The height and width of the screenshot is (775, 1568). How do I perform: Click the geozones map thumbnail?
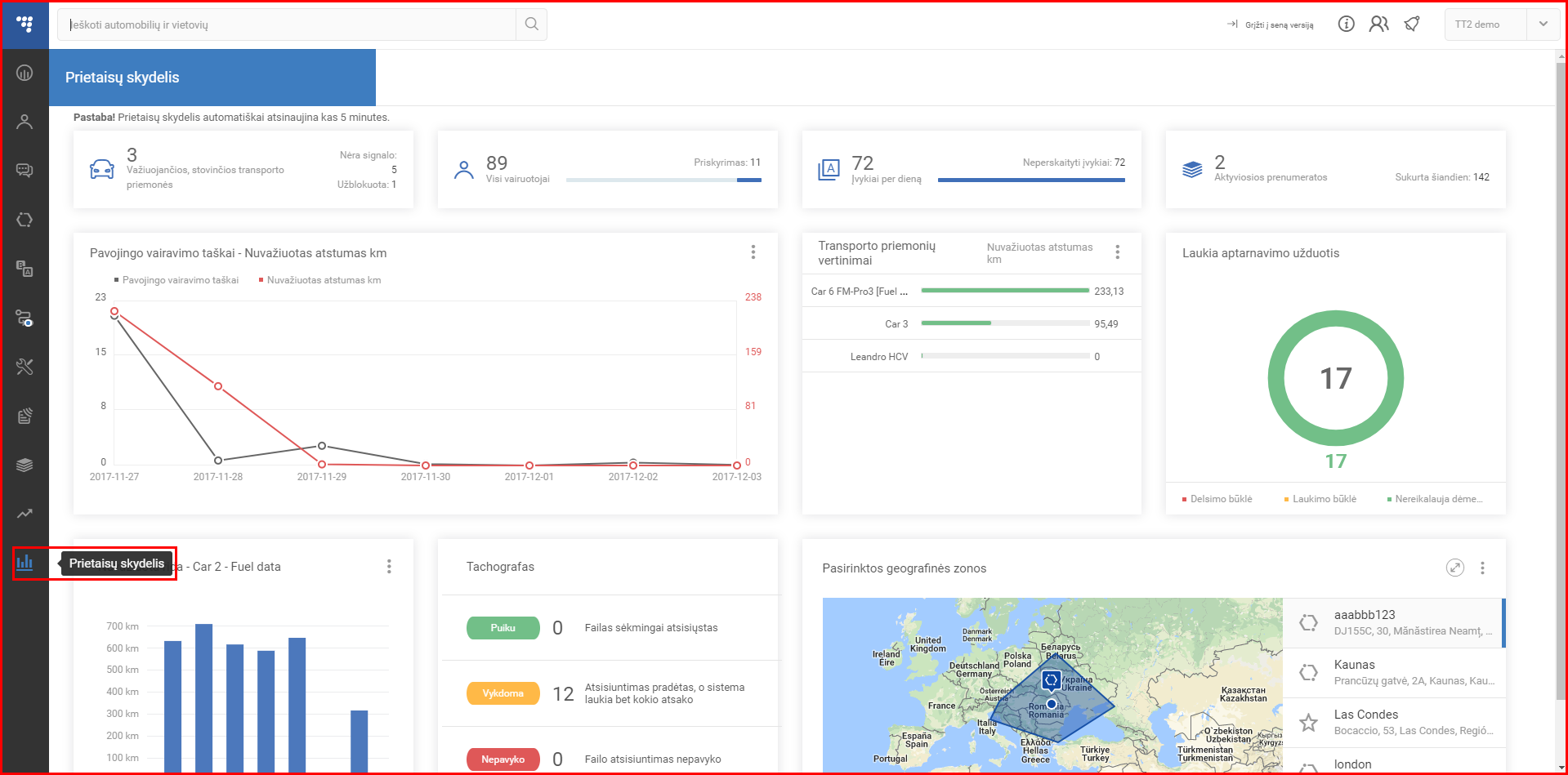point(1052,685)
